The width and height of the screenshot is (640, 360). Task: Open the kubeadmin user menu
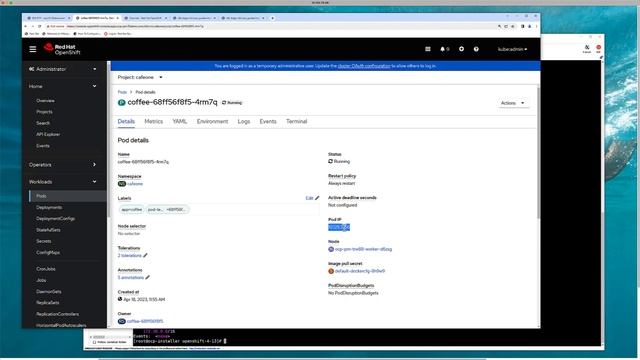pyautogui.click(x=512, y=49)
